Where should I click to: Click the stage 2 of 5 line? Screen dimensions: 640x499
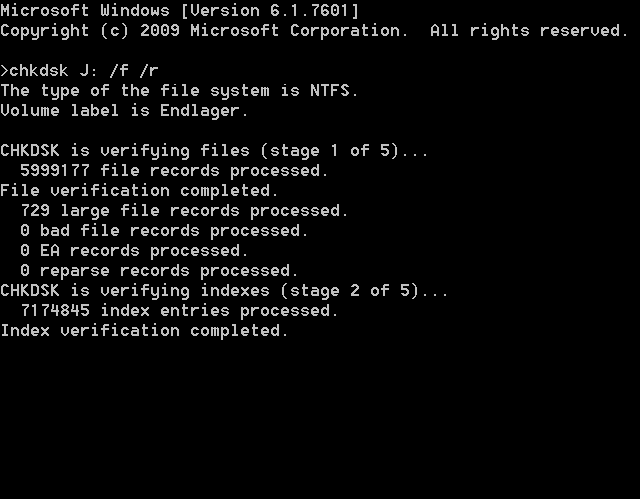(224, 291)
